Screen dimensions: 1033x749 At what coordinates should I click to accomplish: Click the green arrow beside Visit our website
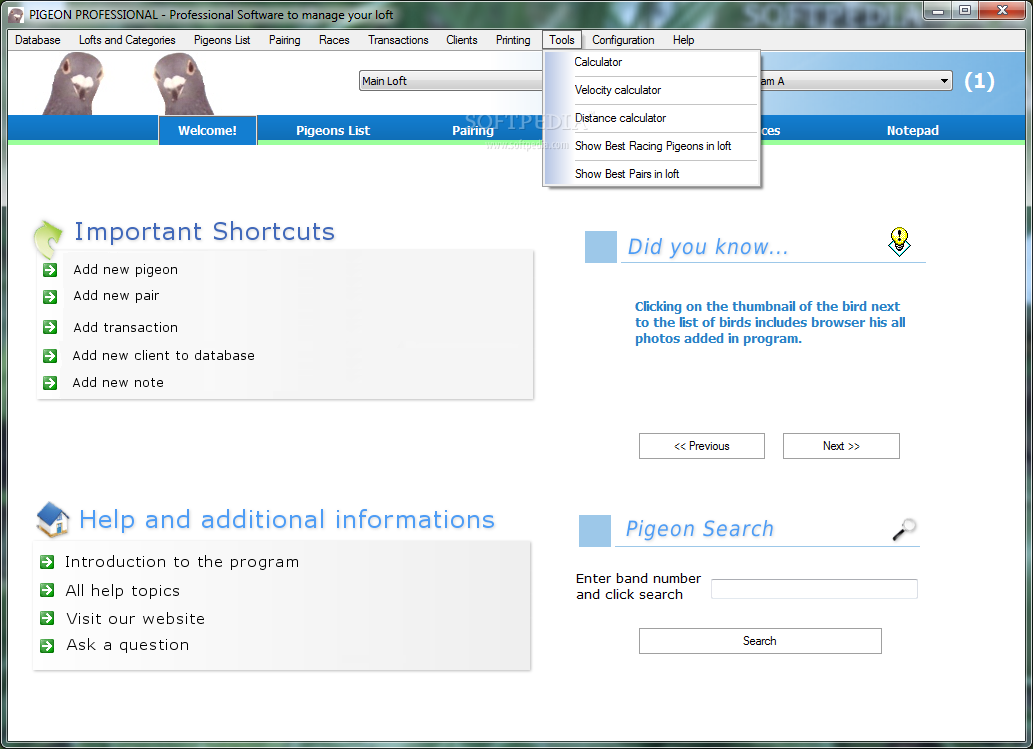click(x=47, y=618)
